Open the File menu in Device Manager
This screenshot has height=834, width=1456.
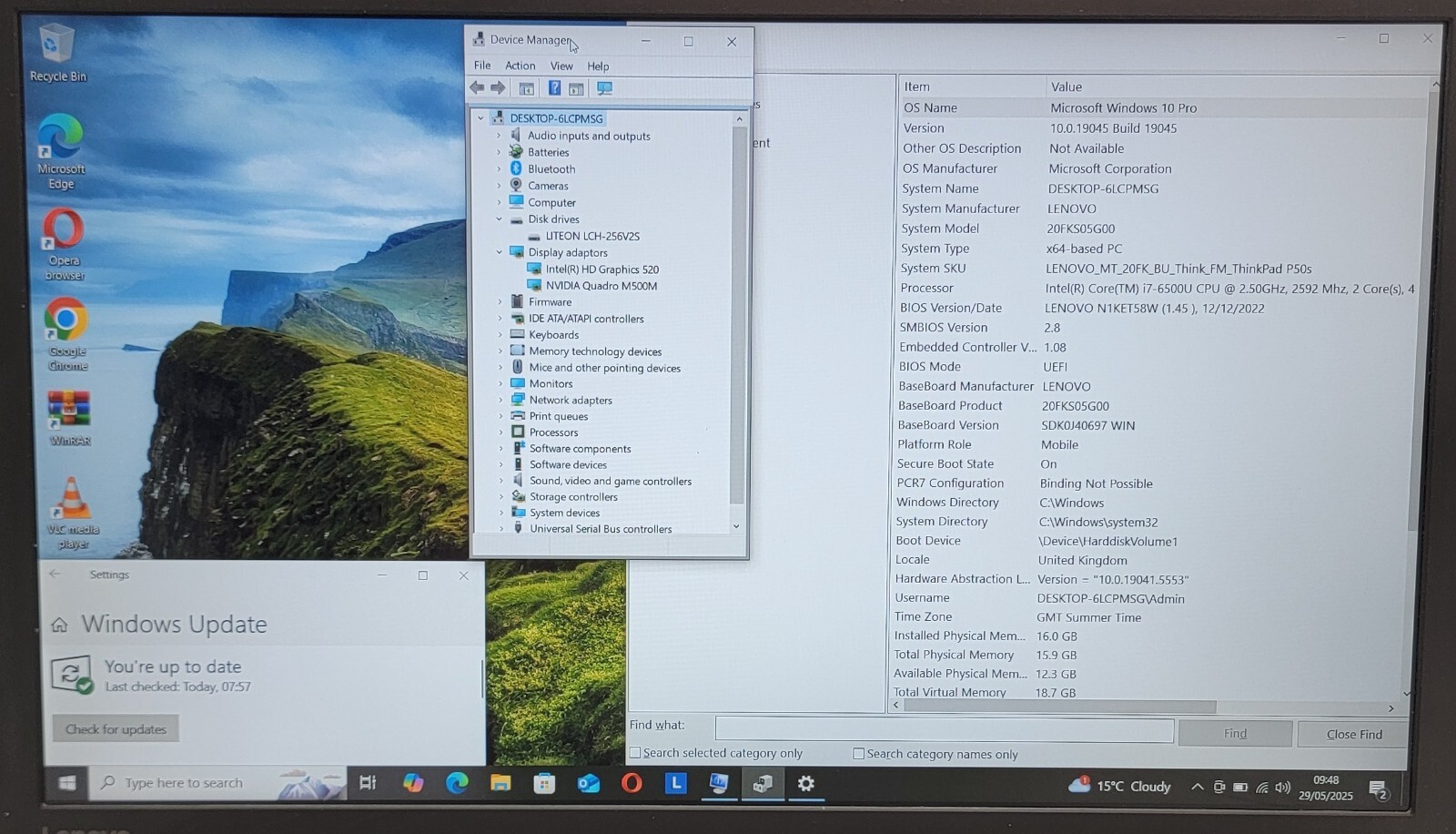pyautogui.click(x=482, y=66)
